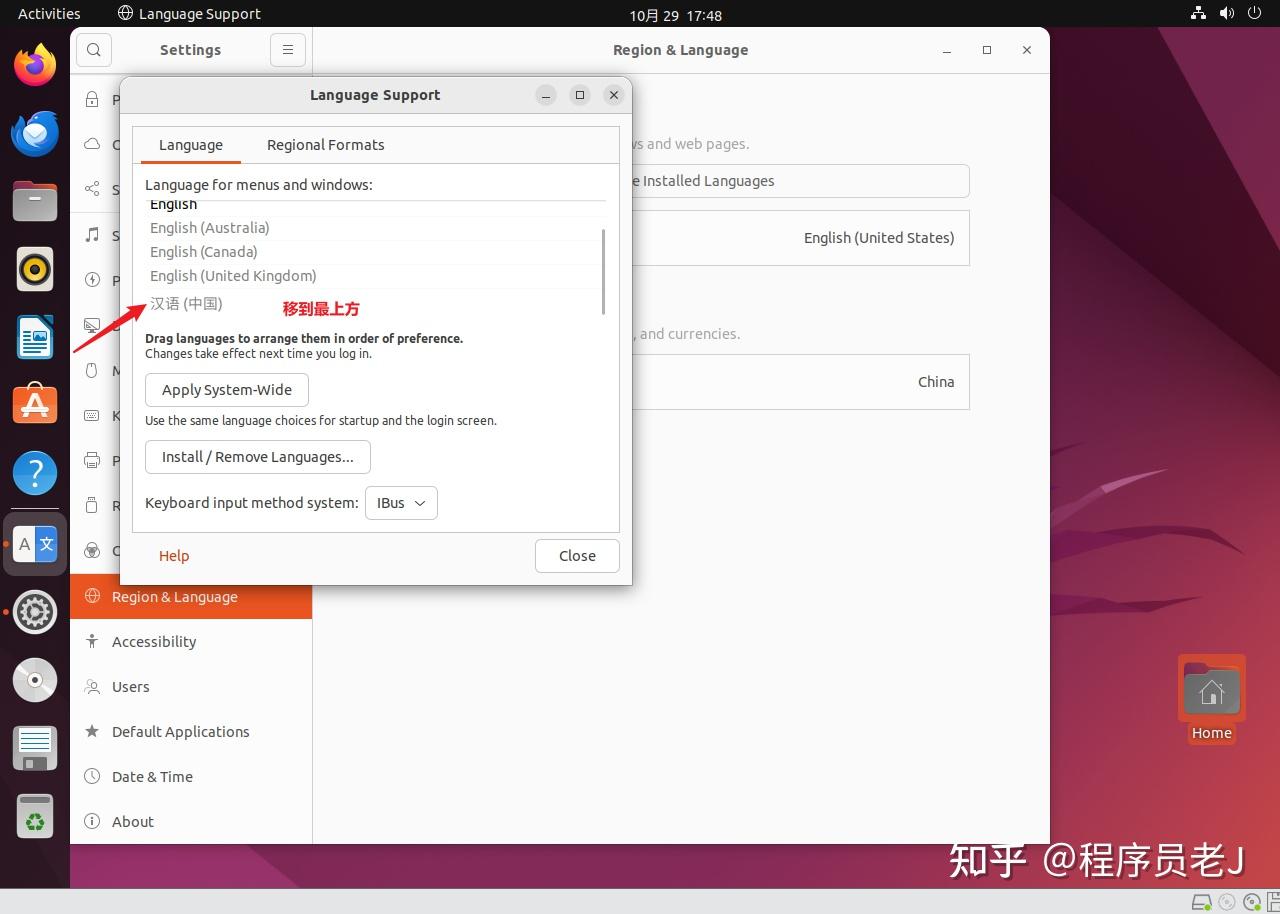Click the Keyboard icon in the Settings sidebar
Image resolution: width=1280 pixels, height=914 pixels.
(x=93, y=414)
